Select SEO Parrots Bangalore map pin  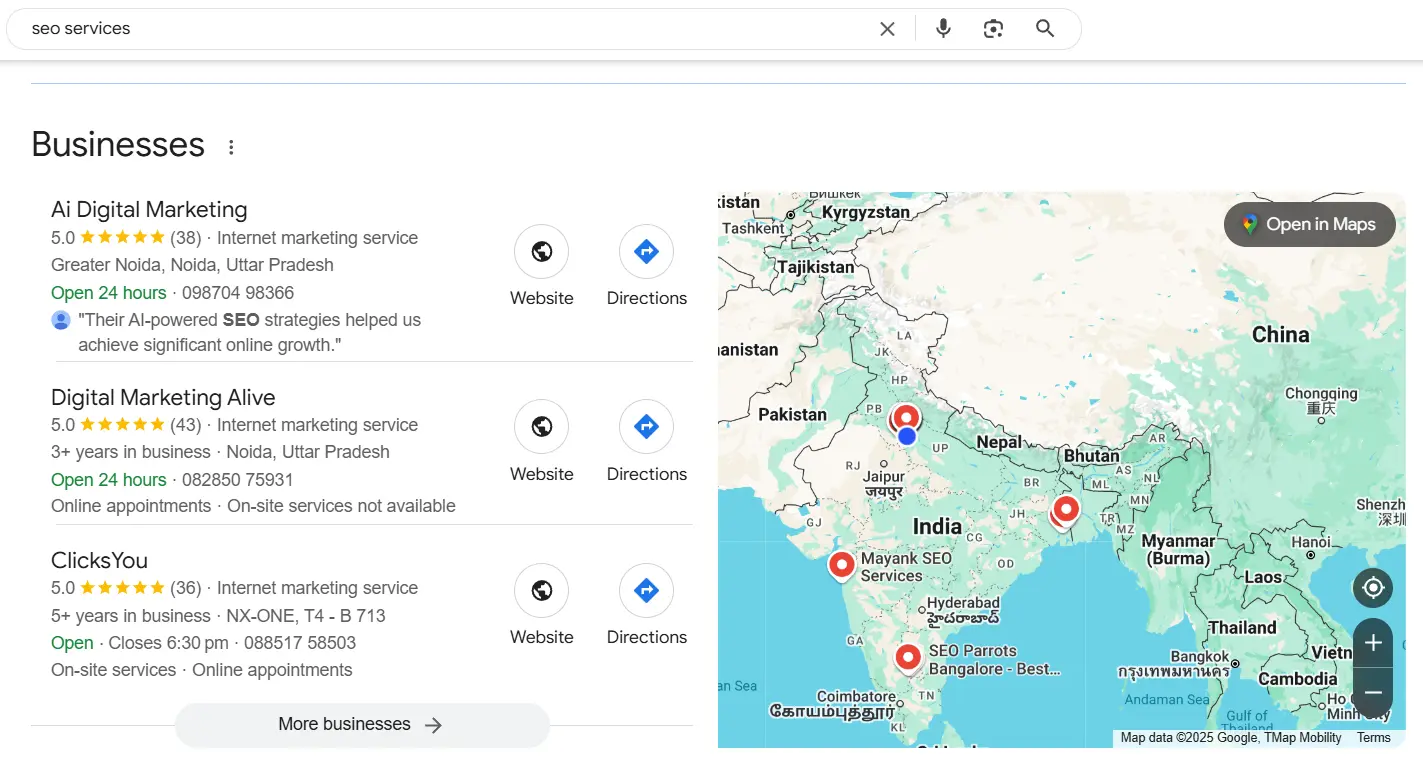908,657
